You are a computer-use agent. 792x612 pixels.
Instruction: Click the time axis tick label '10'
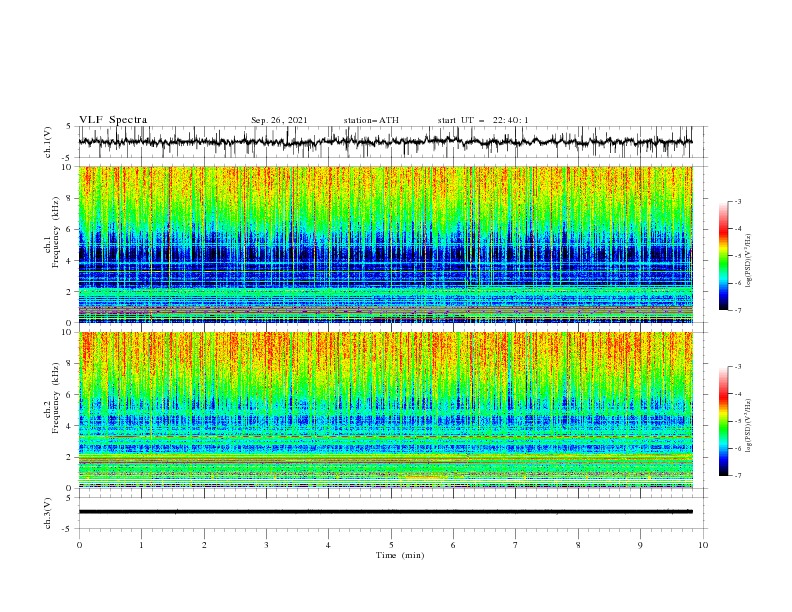tap(703, 545)
